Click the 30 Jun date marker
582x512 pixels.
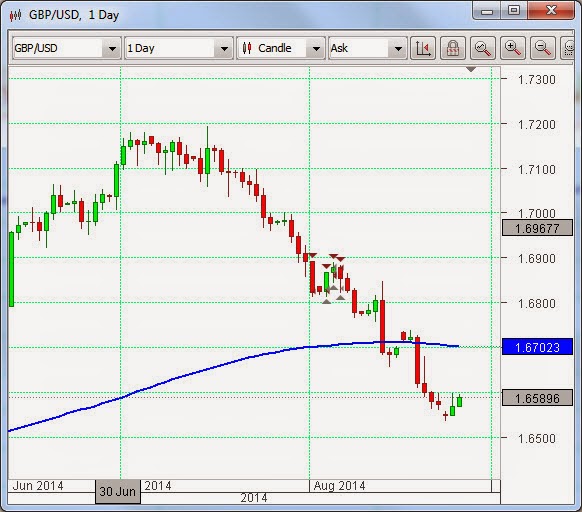tap(118, 492)
